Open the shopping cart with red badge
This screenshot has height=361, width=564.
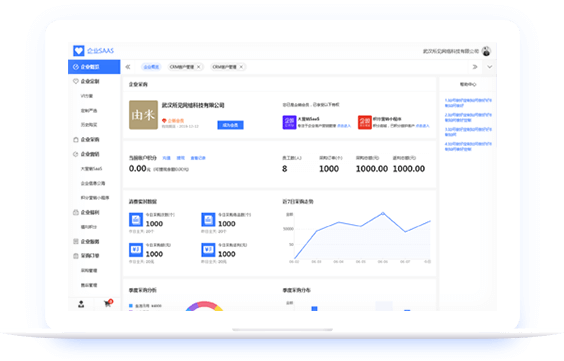pyautogui.click(x=108, y=303)
